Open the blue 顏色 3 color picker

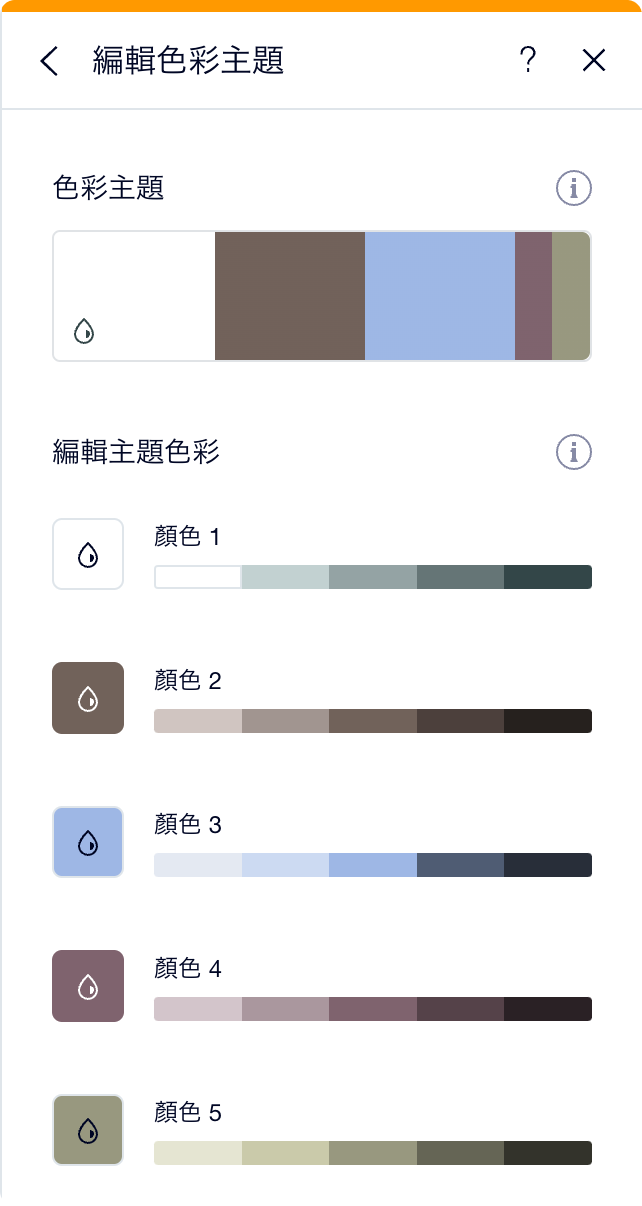tap(88, 842)
